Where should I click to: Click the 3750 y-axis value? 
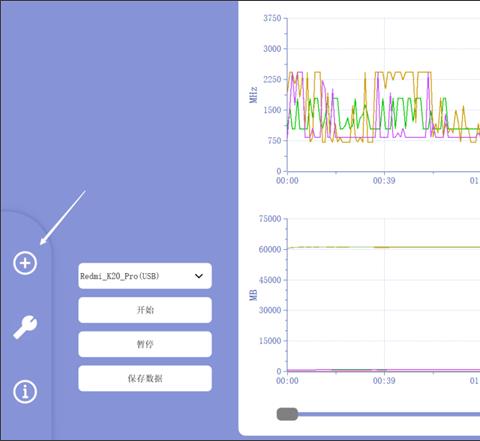click(272, 18)
